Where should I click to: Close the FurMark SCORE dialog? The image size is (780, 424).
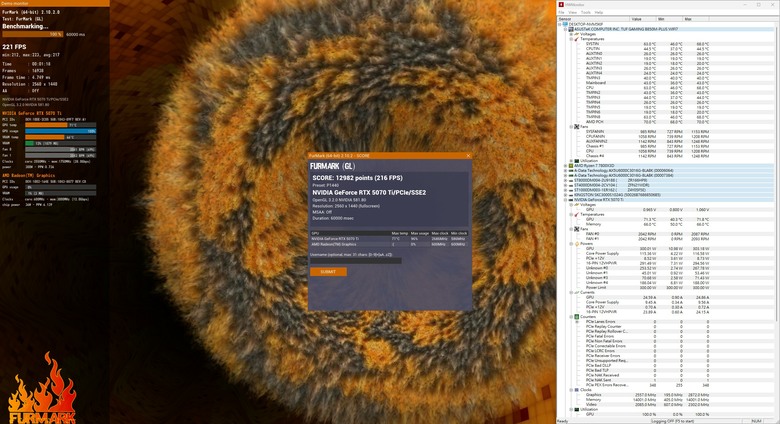tap(468, 156)
